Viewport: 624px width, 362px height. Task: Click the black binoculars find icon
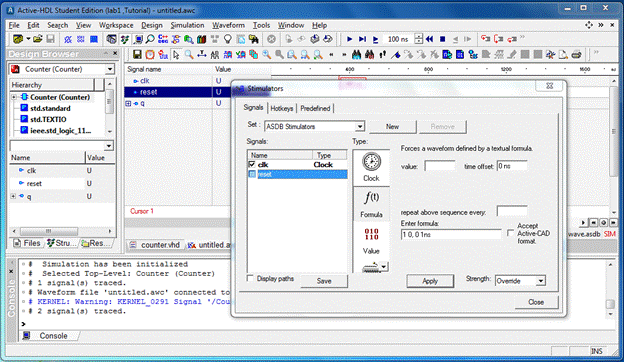coord(356,54)
